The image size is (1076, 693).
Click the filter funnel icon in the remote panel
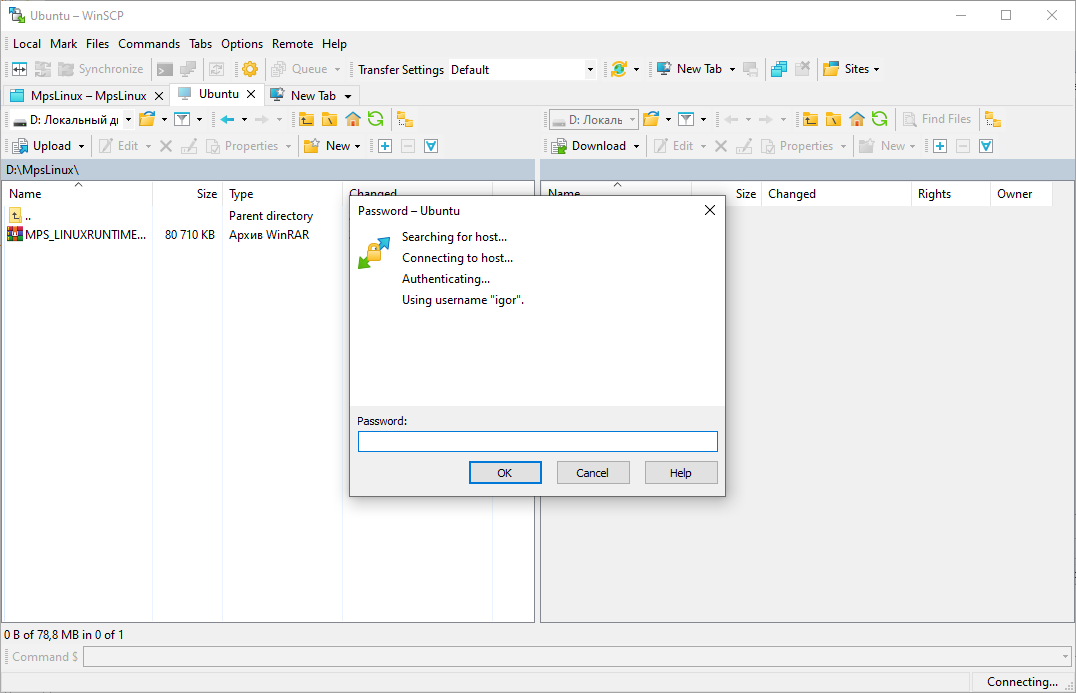point(686,119)
